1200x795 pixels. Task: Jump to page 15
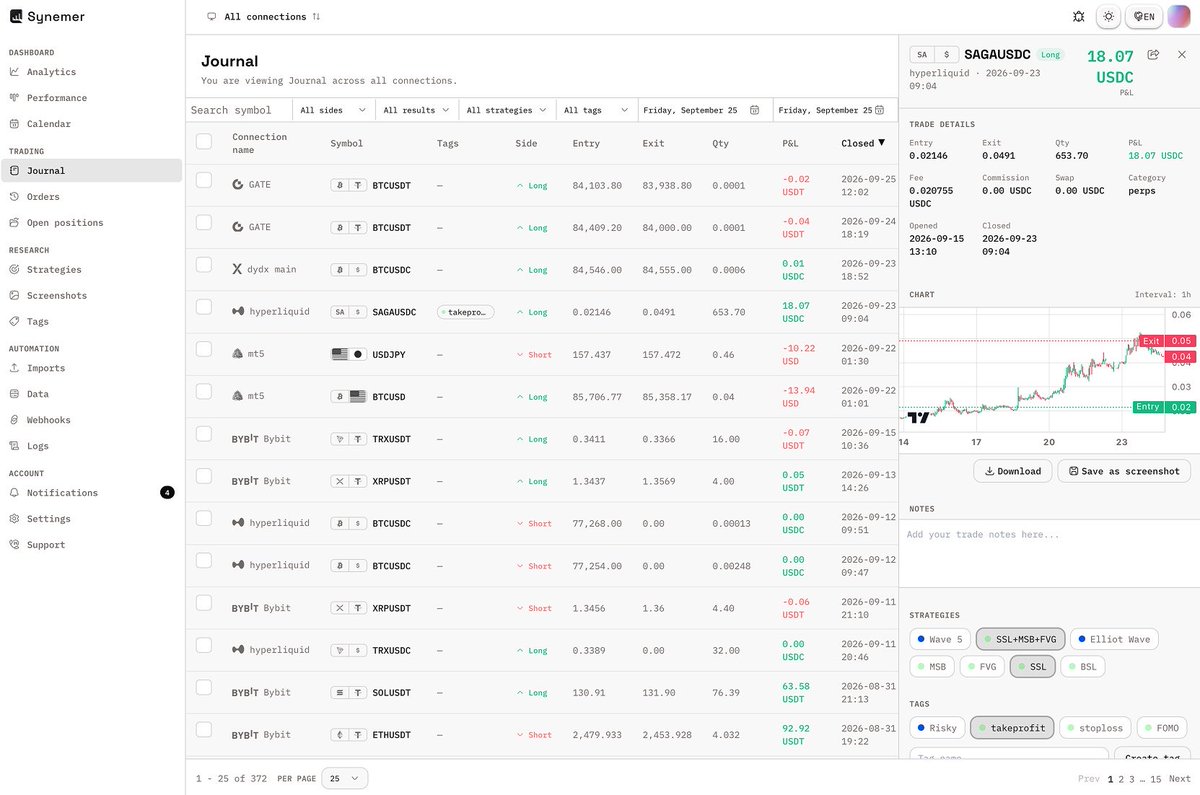[x=1156, y=779]
